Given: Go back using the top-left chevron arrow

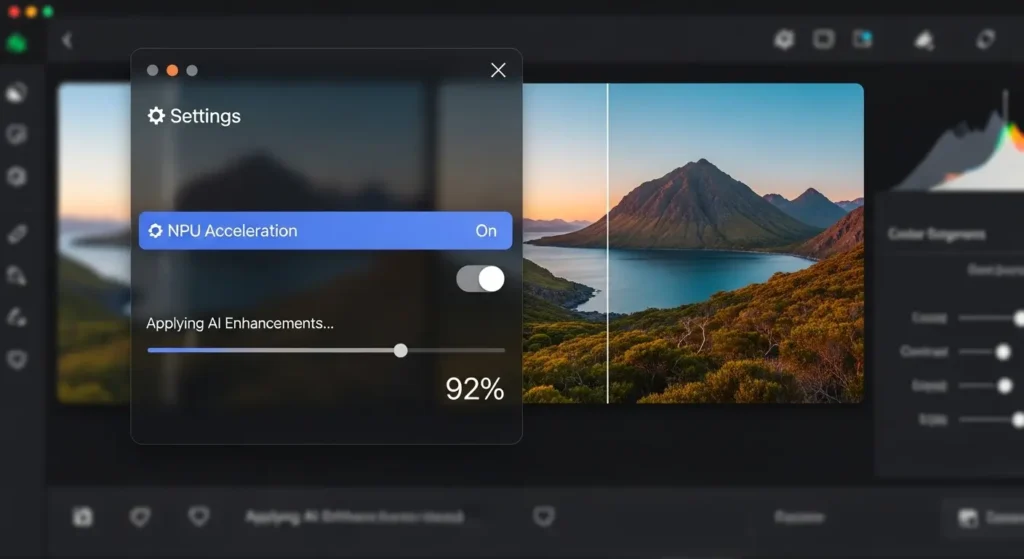Looking at the screenshot, I should pyautogui.click(x=67, y=40).
